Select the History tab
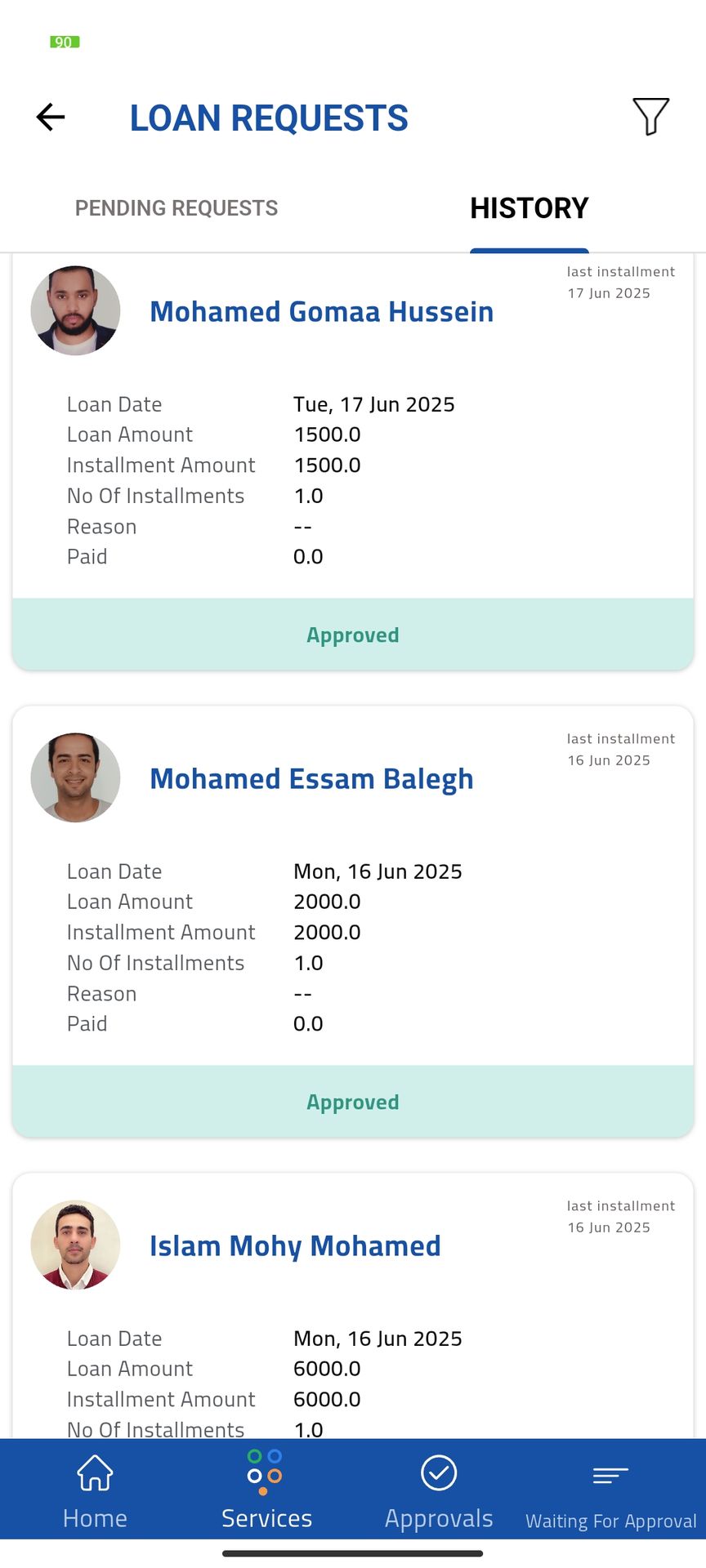The height and width of the screenshot is (1568, 706). (x=529, y=208)
